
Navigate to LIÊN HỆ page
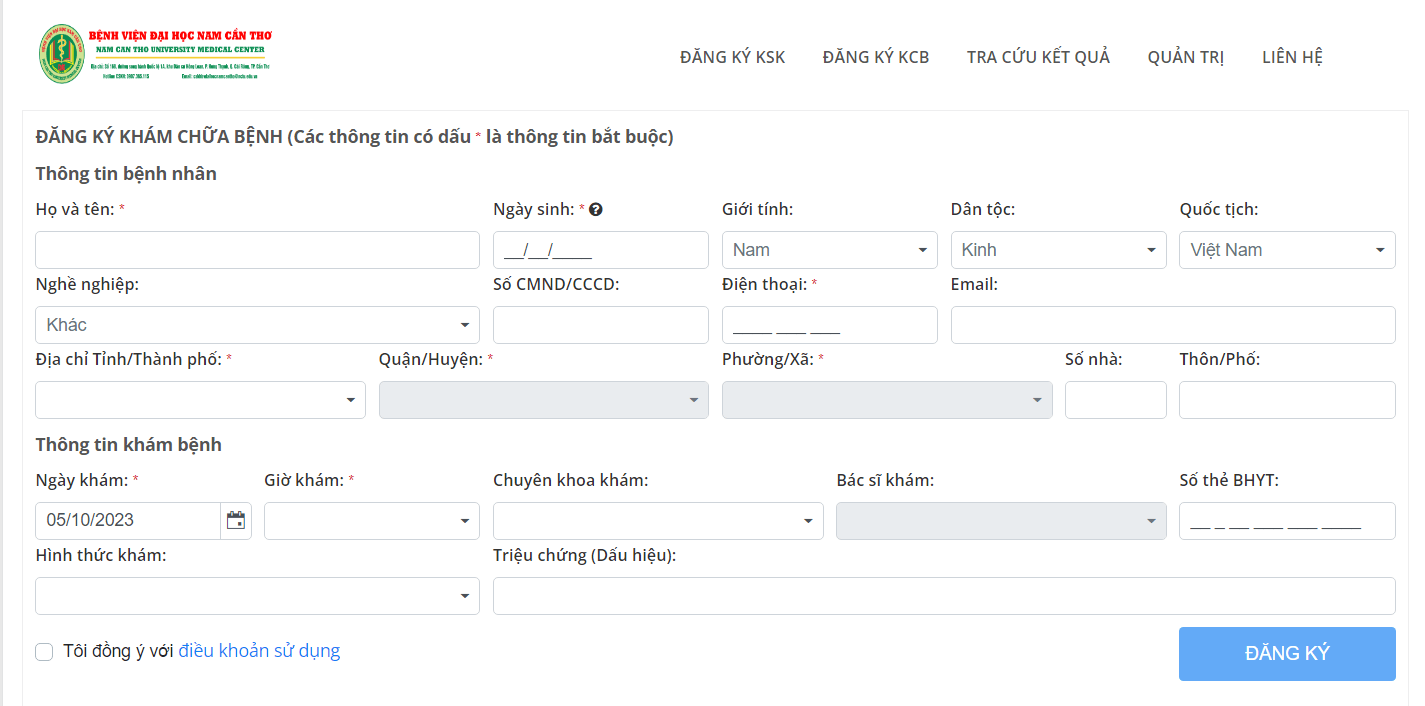(x=1292, y=57)
